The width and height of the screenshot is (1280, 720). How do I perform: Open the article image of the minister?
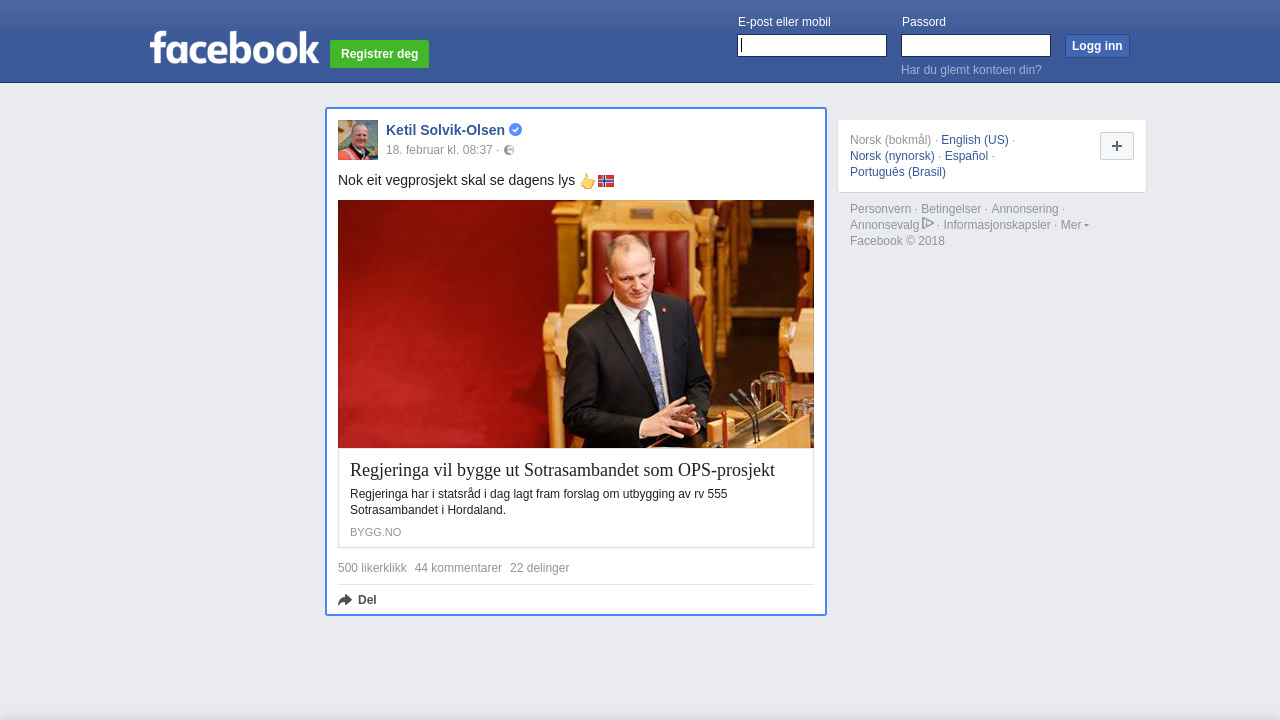tap(576, 324)
